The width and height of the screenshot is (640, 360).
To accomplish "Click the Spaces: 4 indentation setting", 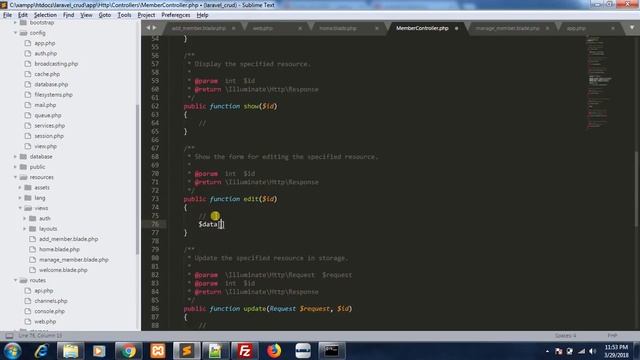I will (565, 336).
